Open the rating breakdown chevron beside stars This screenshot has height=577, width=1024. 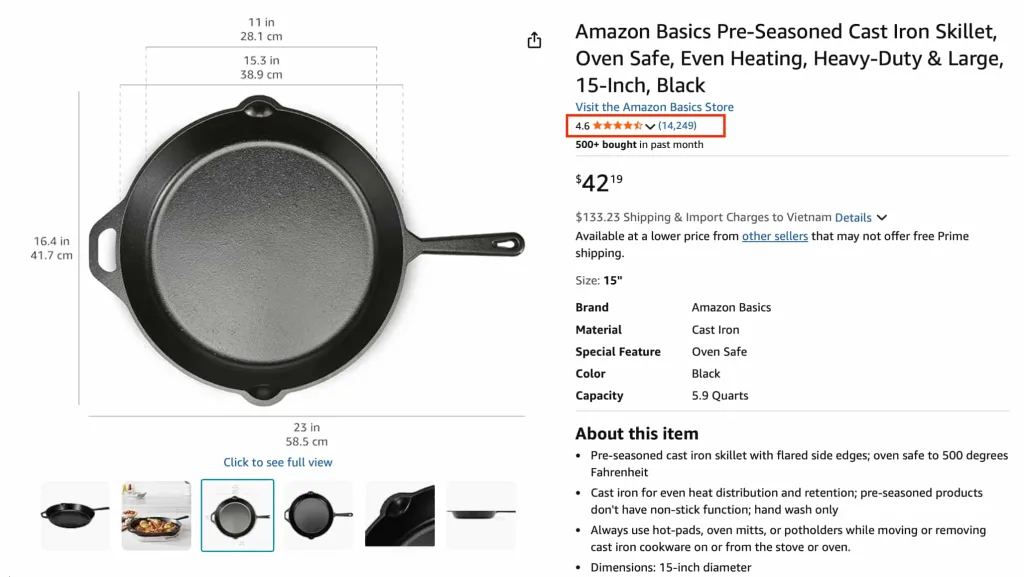(x=650, y=127)
